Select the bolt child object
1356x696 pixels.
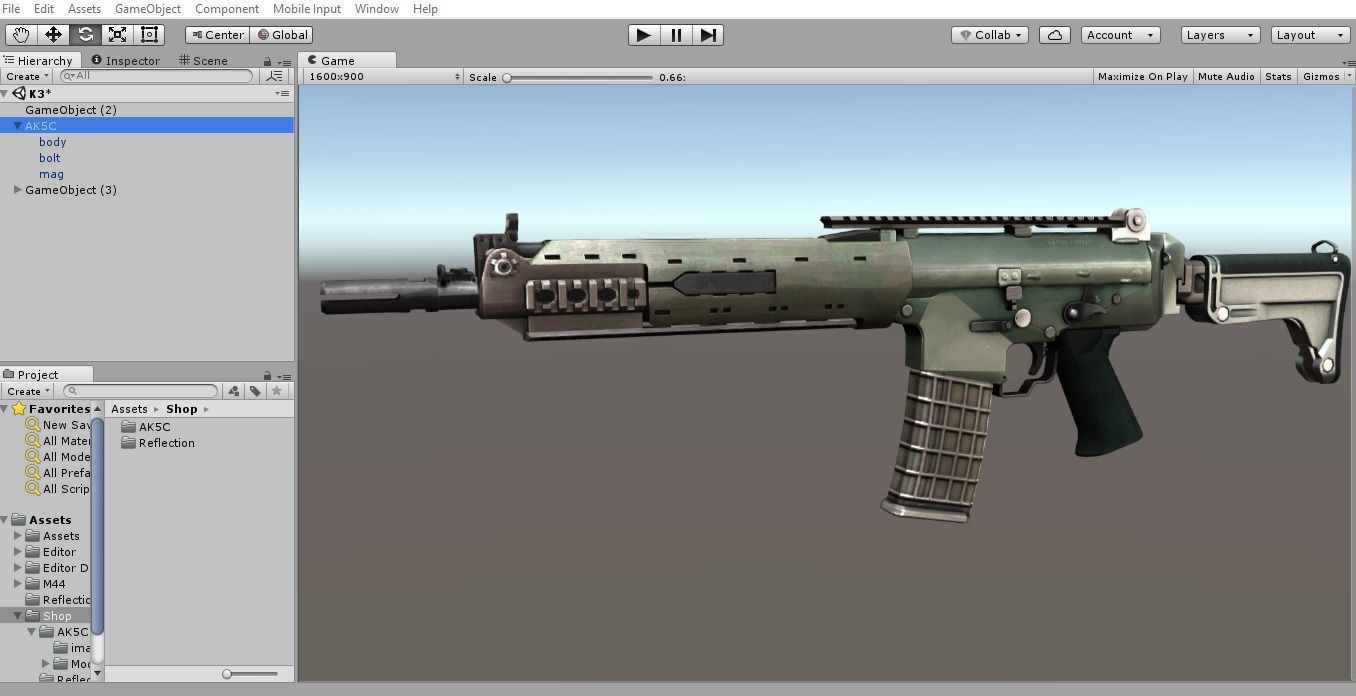tap(50, 158)
